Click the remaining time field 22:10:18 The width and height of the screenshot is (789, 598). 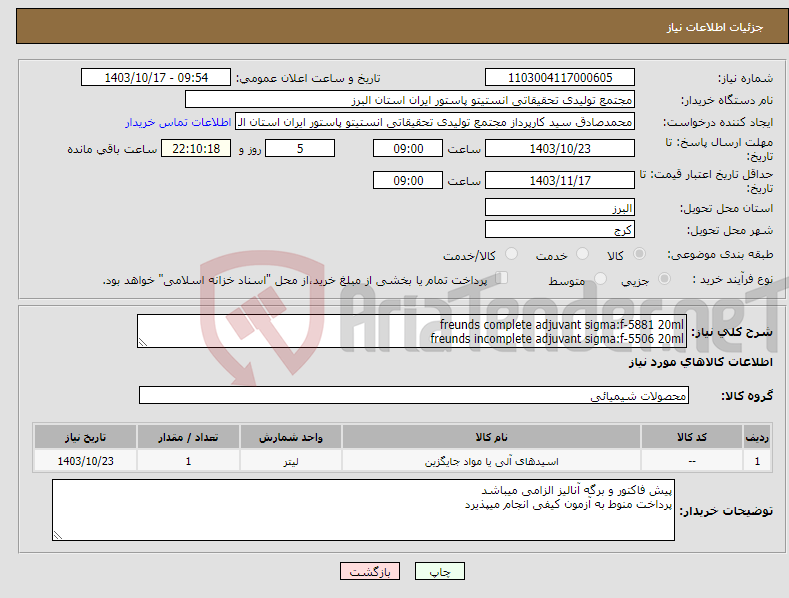pyautogui.click(x=196, y=148)
